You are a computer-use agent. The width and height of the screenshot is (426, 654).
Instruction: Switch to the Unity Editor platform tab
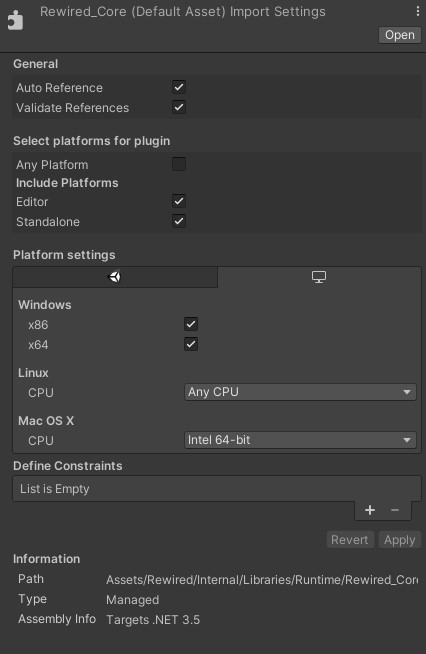point(115,277)
